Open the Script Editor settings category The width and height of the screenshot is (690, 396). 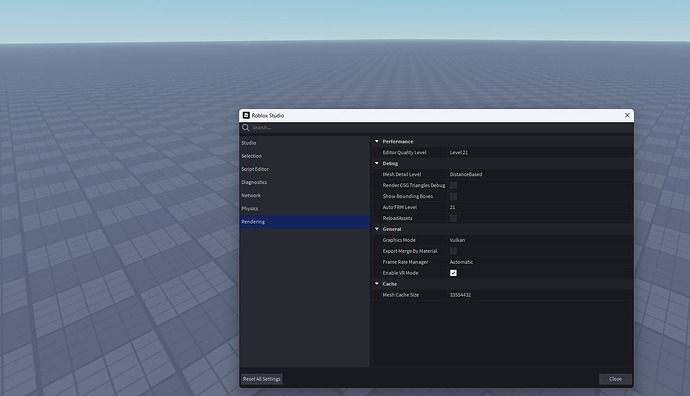point(305,169)
